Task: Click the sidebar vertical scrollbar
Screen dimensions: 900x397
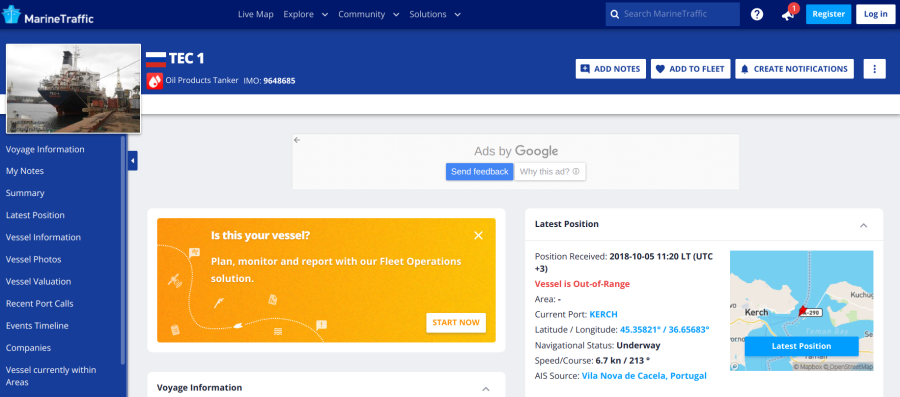Action: point(123,250)
